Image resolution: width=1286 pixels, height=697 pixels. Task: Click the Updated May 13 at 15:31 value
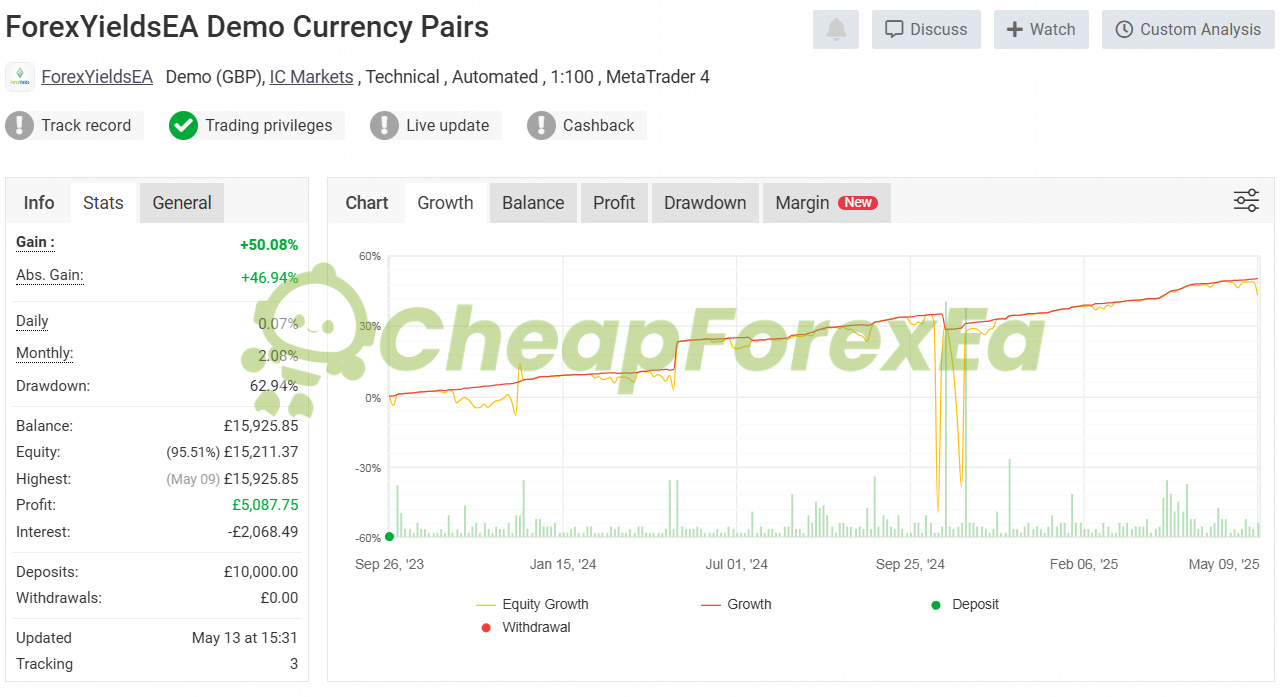point(245,638)
